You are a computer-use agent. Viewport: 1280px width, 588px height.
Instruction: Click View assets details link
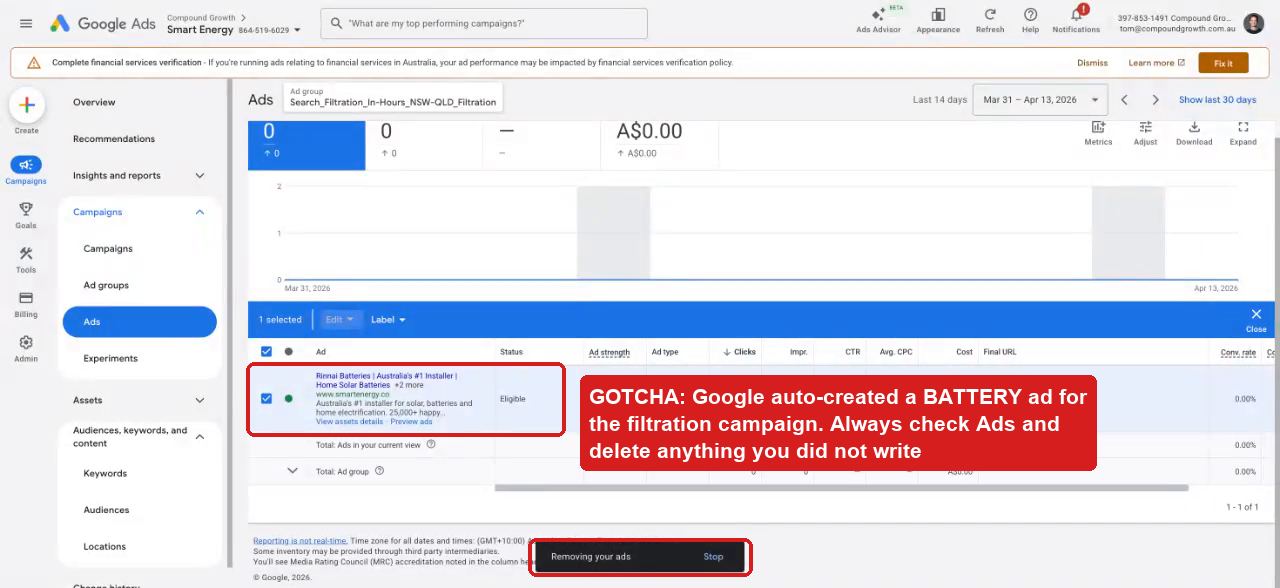coord(349,422)
